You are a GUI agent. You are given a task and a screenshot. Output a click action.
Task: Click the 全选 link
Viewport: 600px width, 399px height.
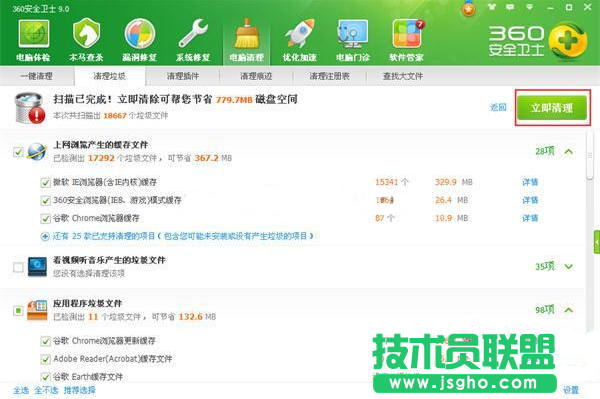coord(21,390)
